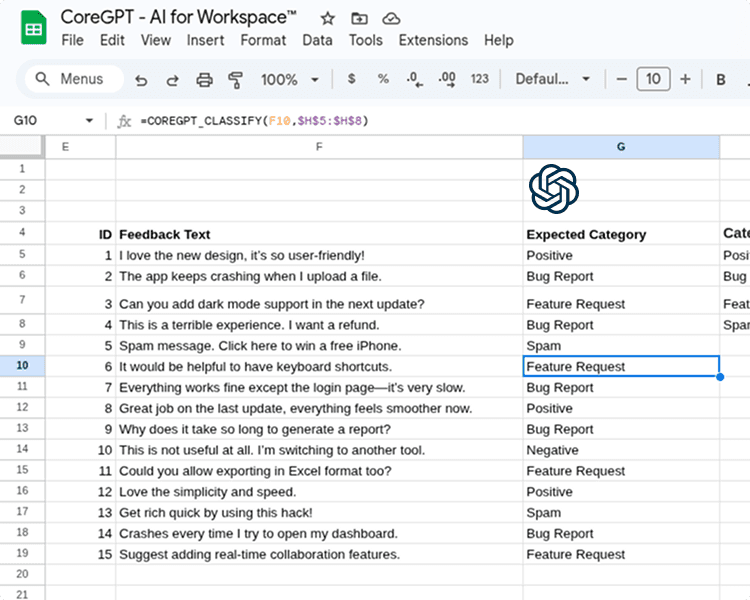Open the Insert menu
The width and height of the screenshot is (750, 600).
205,40
